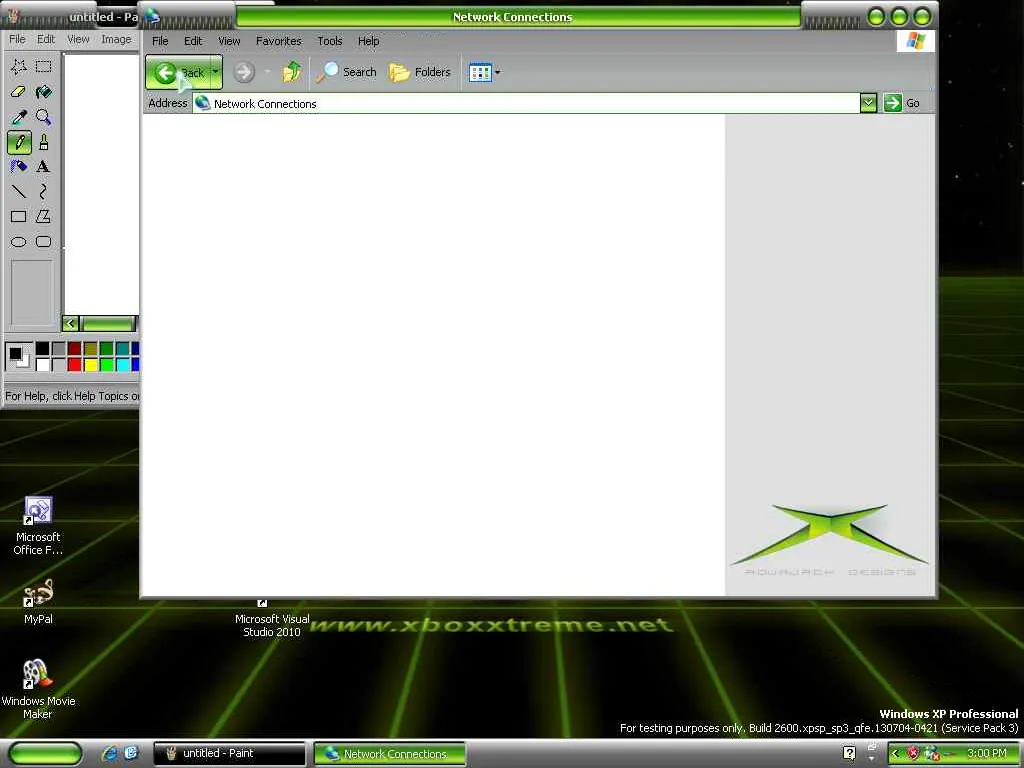Open the Edit menu in Paint
This screenshot has width=1024, height=768.
click(x=46, y=39)
